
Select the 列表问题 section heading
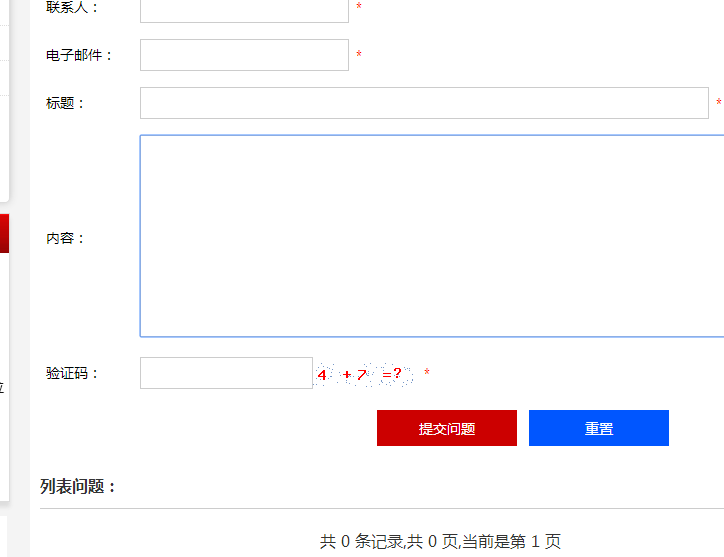click(x=78, y=487)
